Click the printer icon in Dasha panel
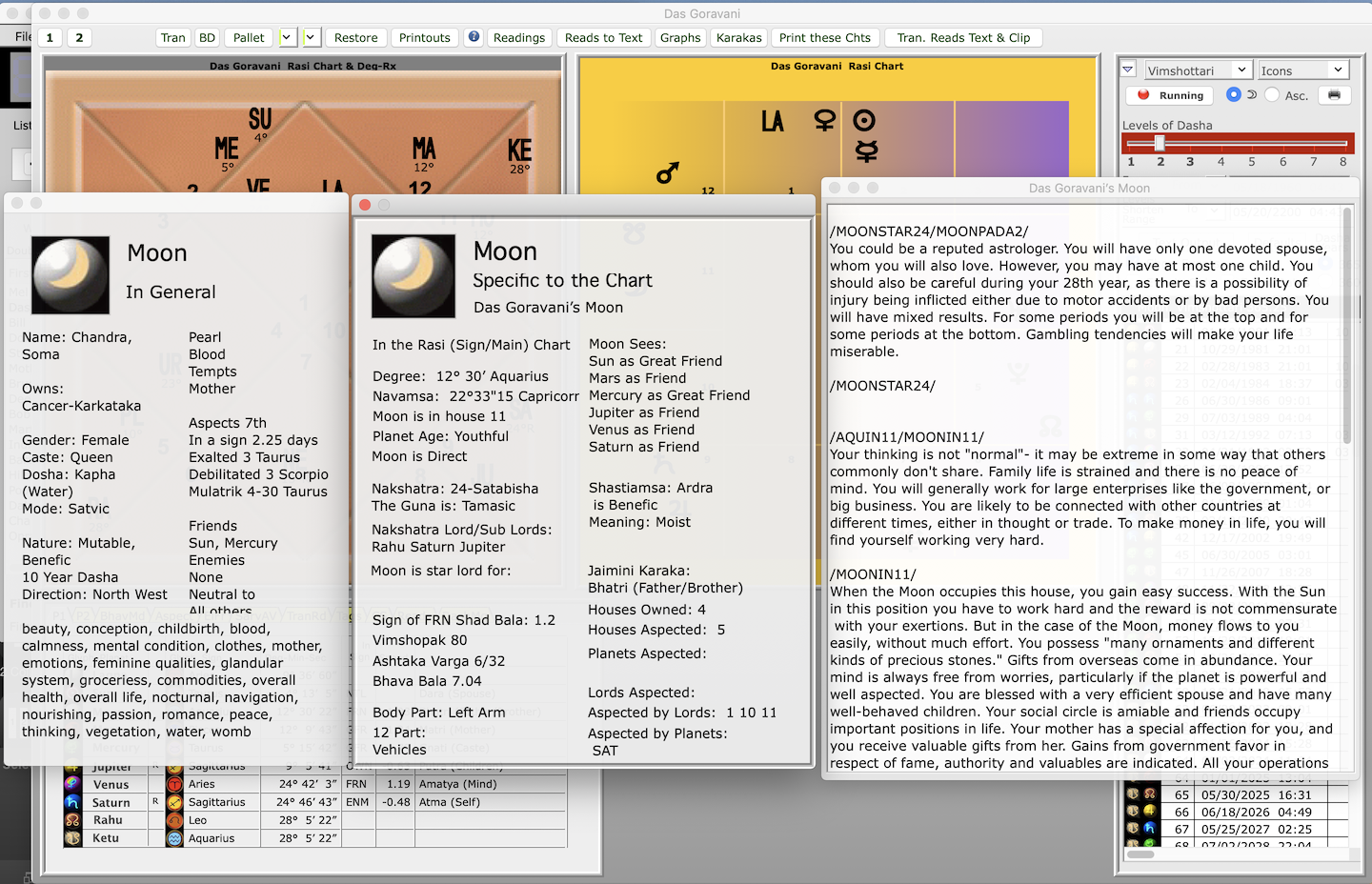Viewport: 1372px width, 884px height. (x=1334, y=95)
